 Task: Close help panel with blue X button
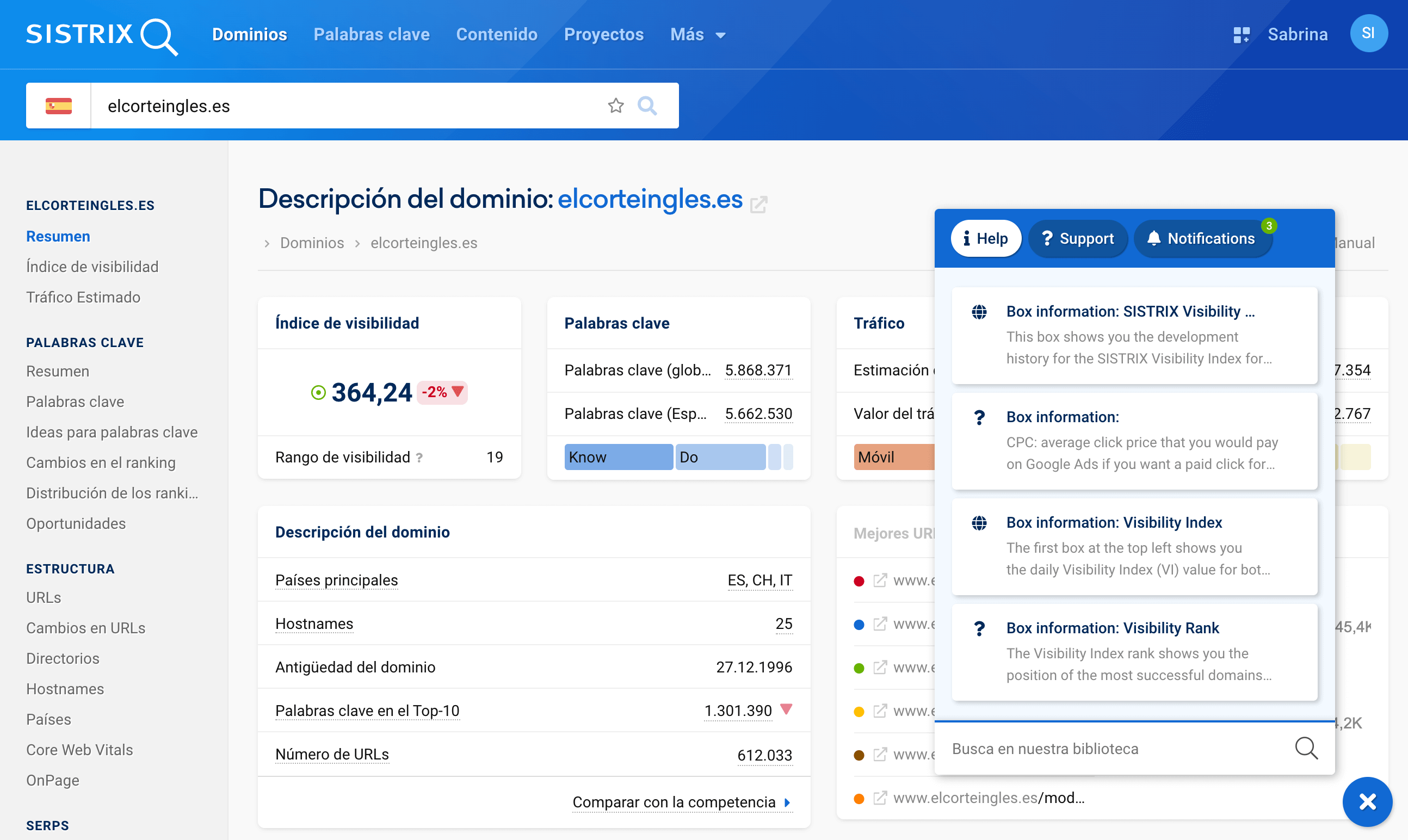(1368, 801)
